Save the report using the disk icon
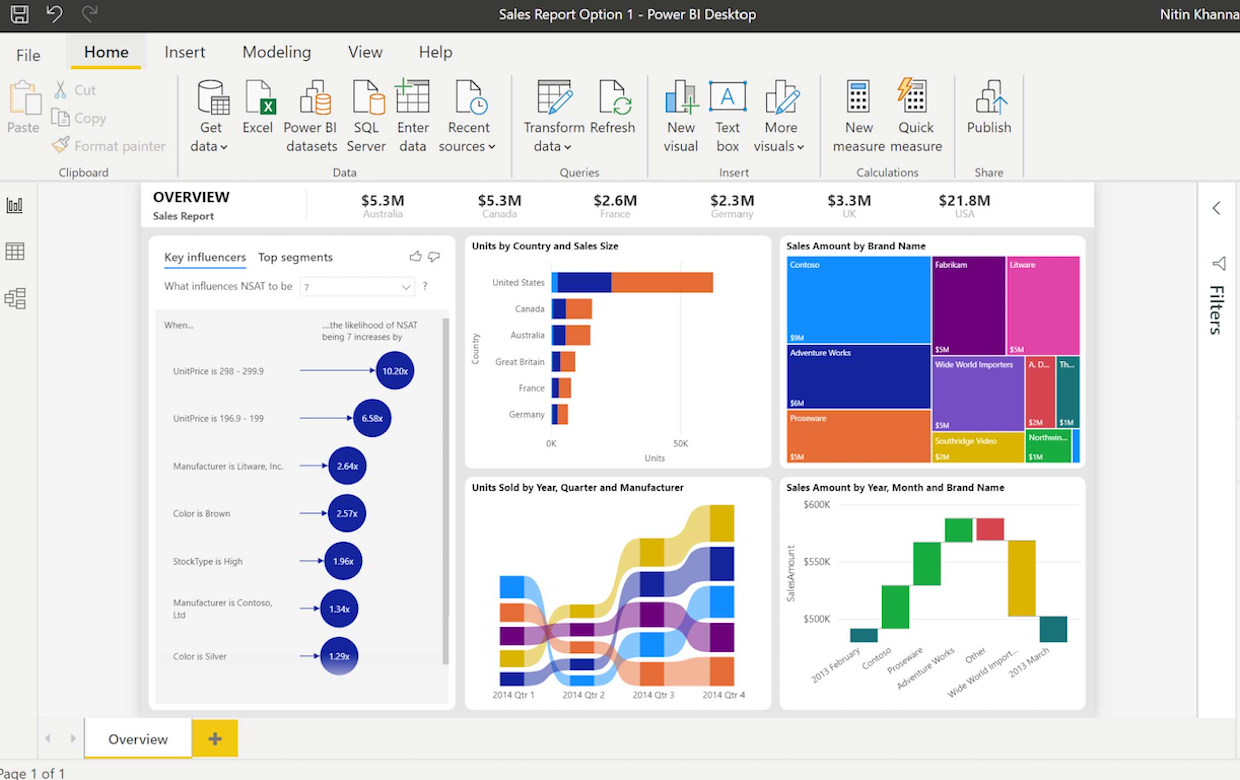 (19, 14)
